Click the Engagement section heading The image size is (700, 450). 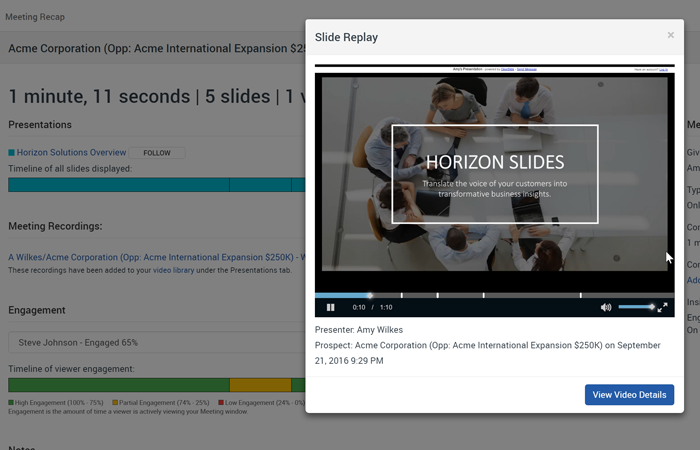pyautogui.click(x=37, y=310)
